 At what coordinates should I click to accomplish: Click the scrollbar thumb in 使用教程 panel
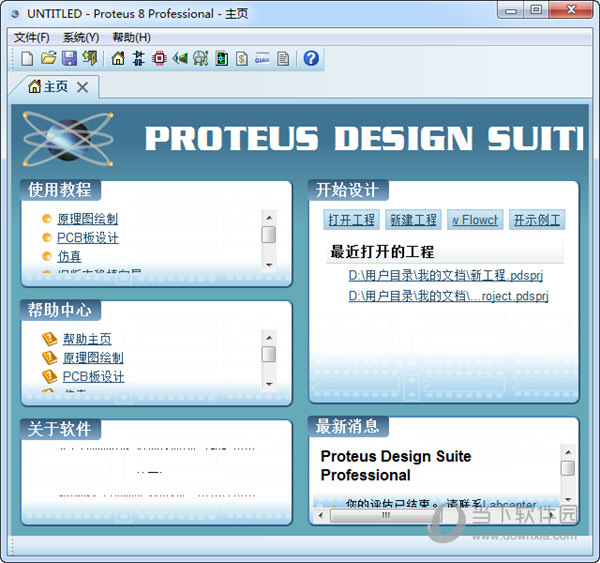point(269,235)
